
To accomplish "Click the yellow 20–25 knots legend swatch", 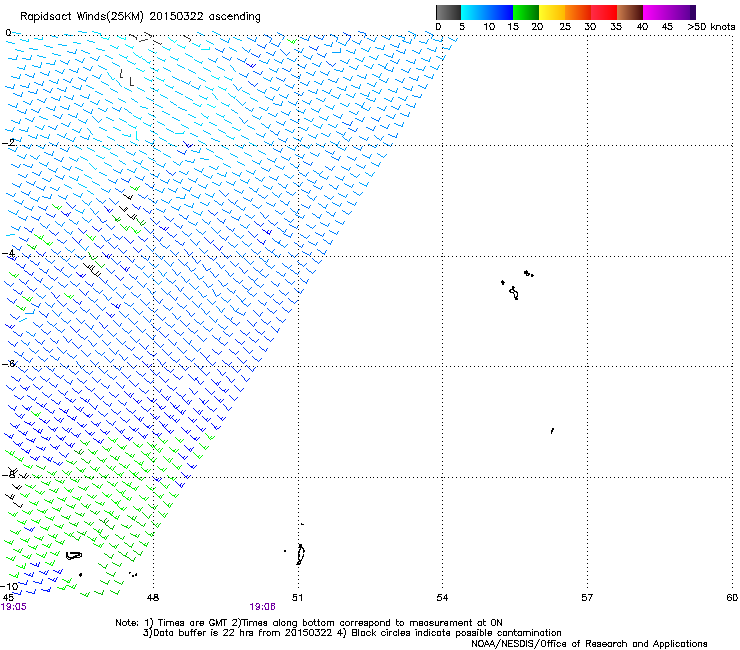I will coord(552,12).
